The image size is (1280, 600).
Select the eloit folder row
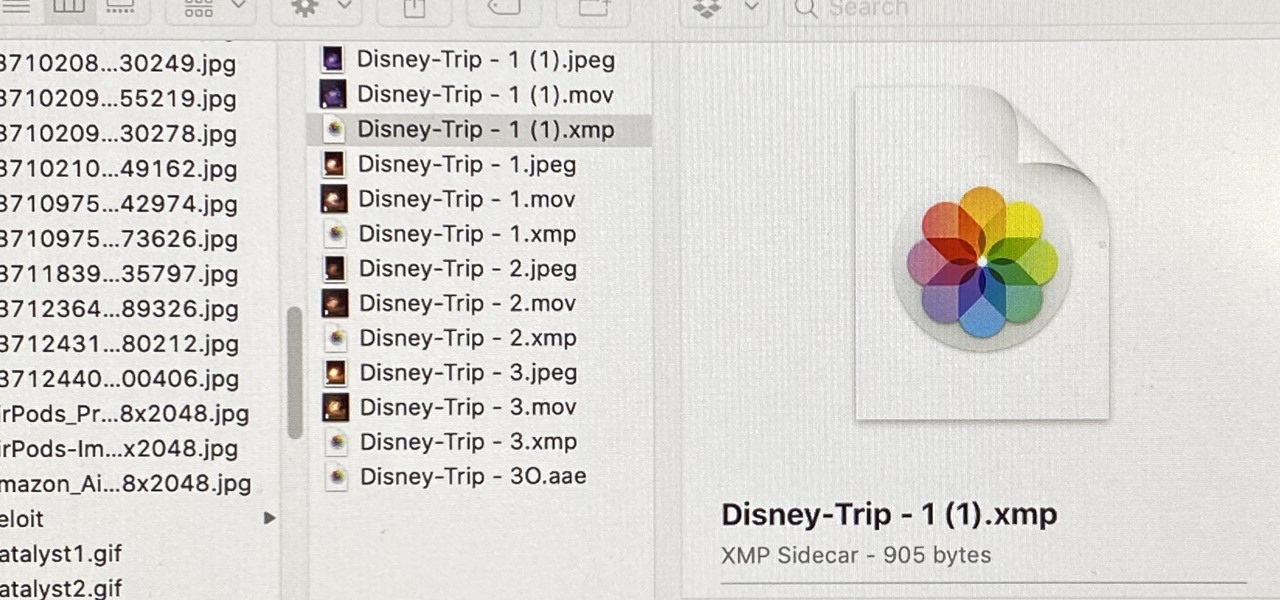click(140, 519)
